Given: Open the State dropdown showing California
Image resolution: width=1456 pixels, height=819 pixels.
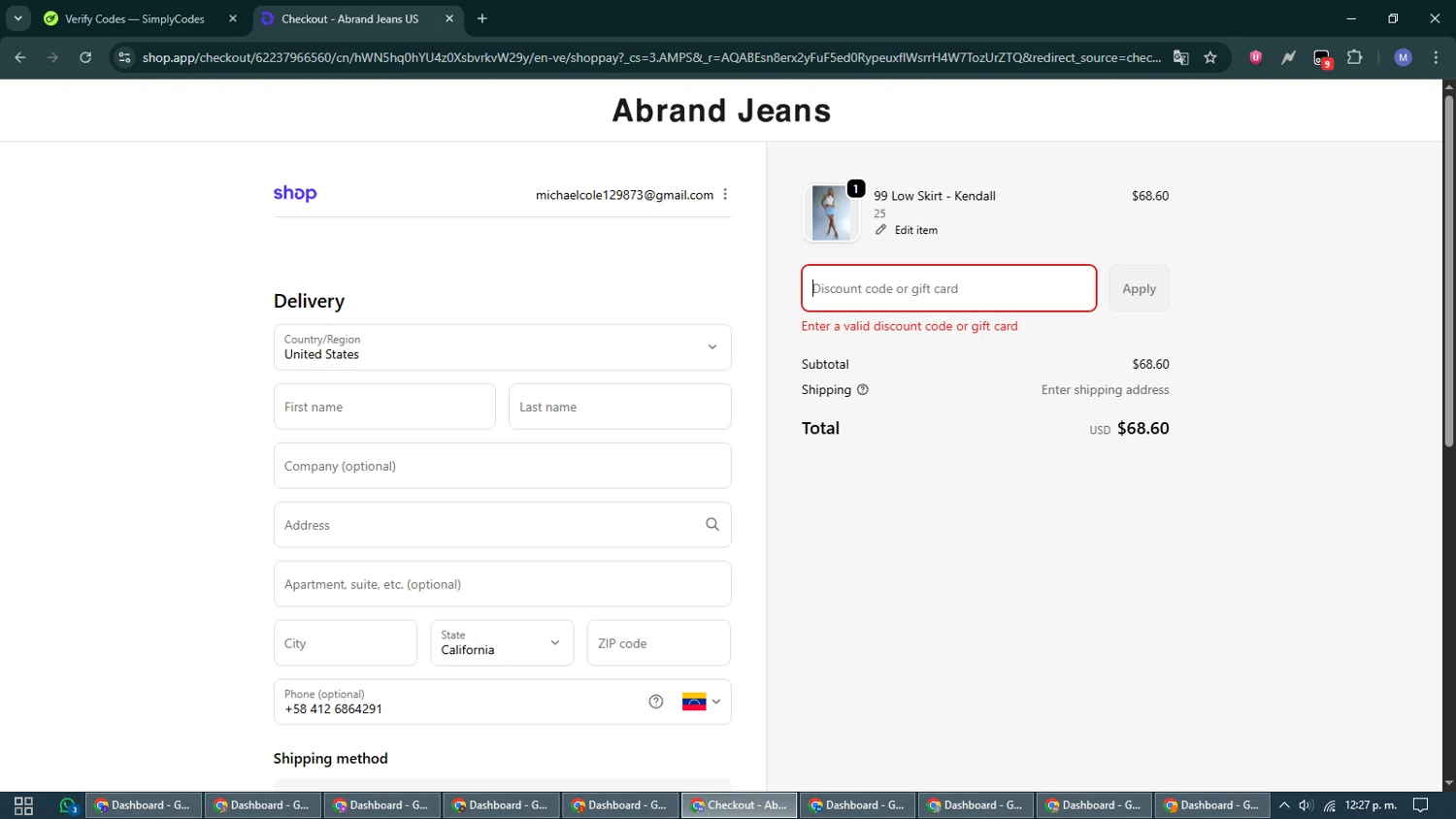Looking at the screenshot, I should 502,642.
